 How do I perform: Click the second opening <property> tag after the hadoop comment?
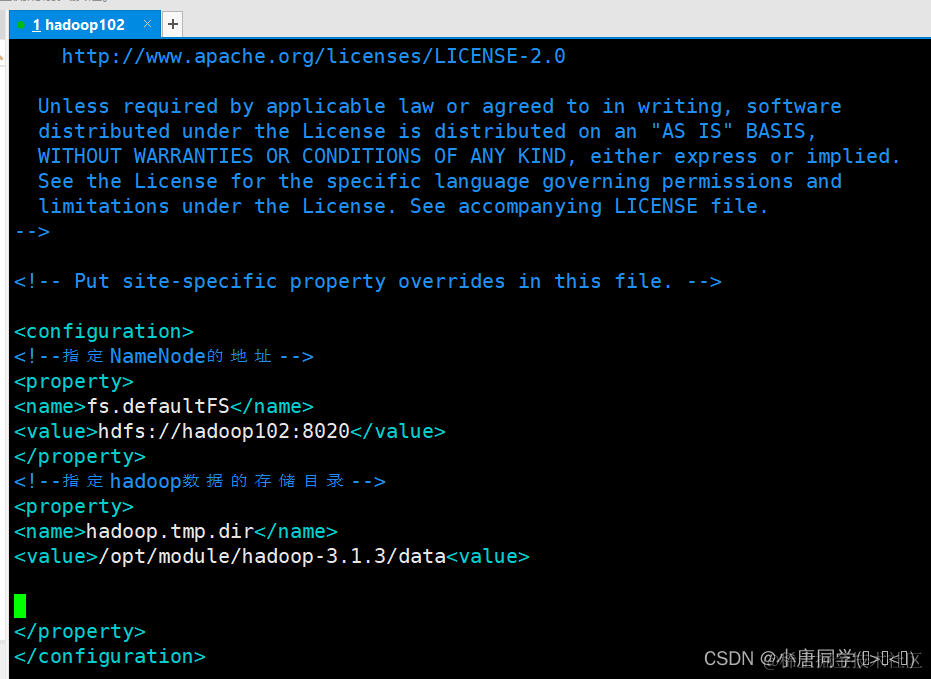pyautogui.click(x=74, y=506)
